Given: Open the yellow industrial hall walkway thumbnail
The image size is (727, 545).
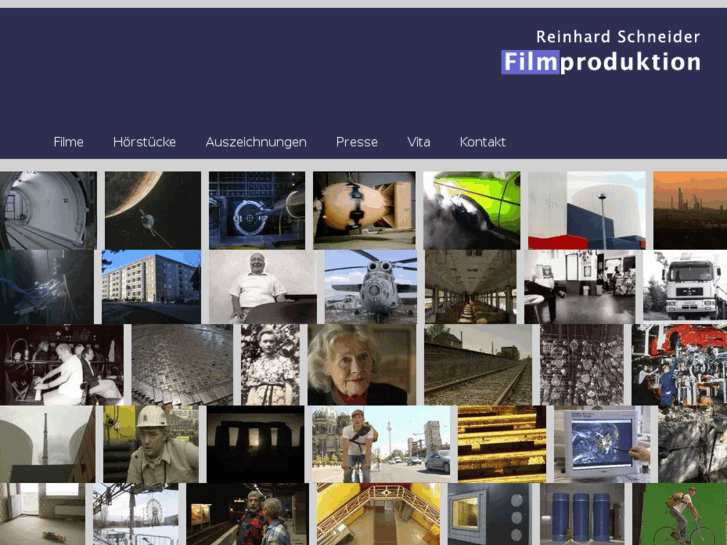Looking at the screenshot, I should click(378, 514).
